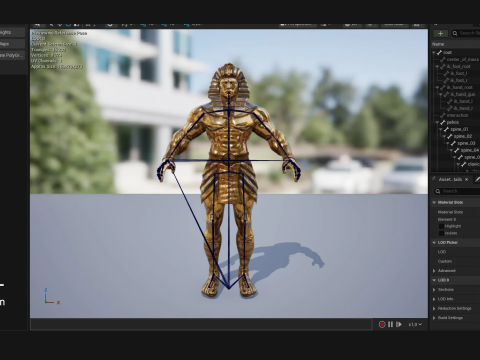Collapse the spine_02 node
The width and height of the screenshot is (480, 360).
[444, 136]
